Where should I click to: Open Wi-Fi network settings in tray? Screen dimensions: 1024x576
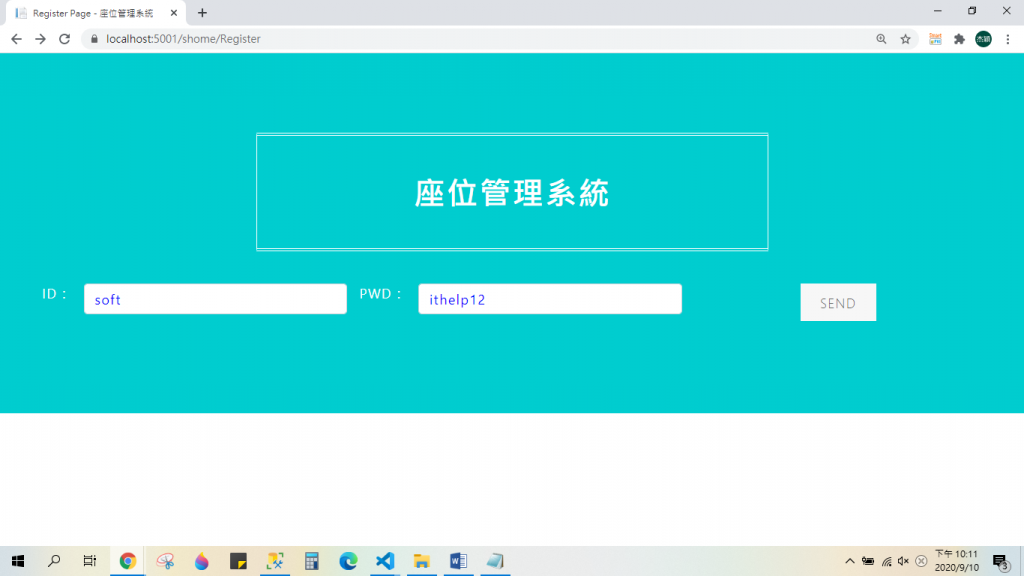(886, 561)
